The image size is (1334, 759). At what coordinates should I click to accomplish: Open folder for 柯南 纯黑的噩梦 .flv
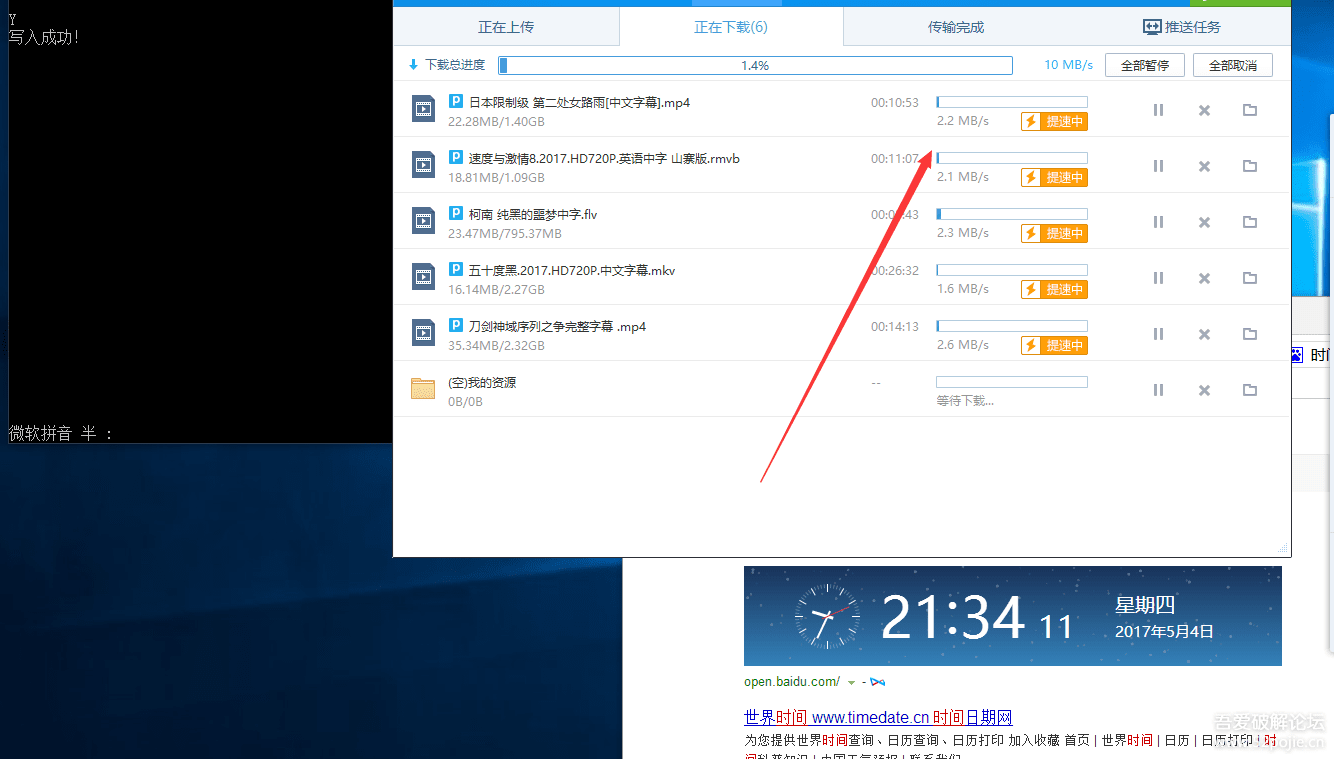[x=1250, y=222]
